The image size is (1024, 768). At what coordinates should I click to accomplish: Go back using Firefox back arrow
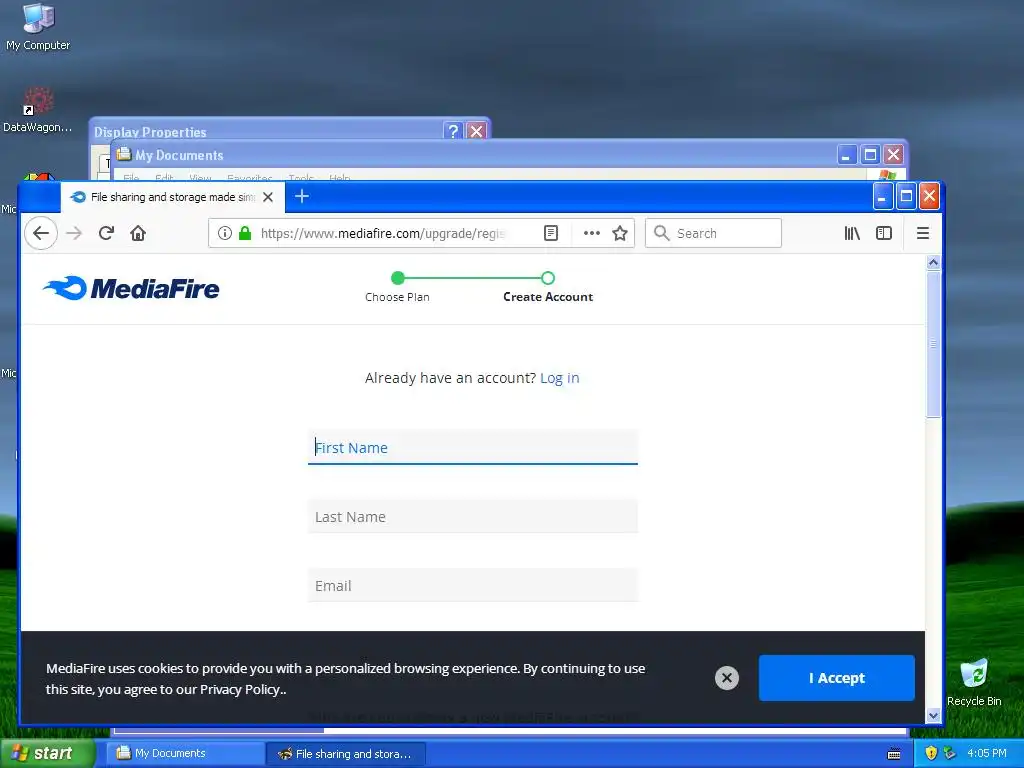[41, 233]
